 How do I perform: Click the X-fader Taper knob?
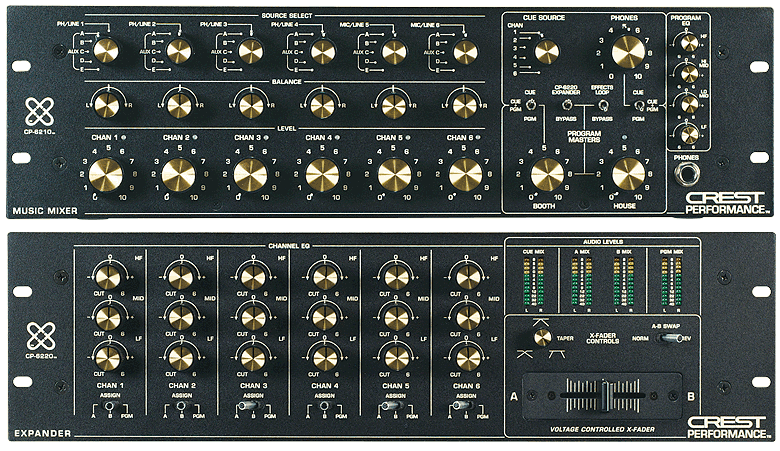coord(543,337)
